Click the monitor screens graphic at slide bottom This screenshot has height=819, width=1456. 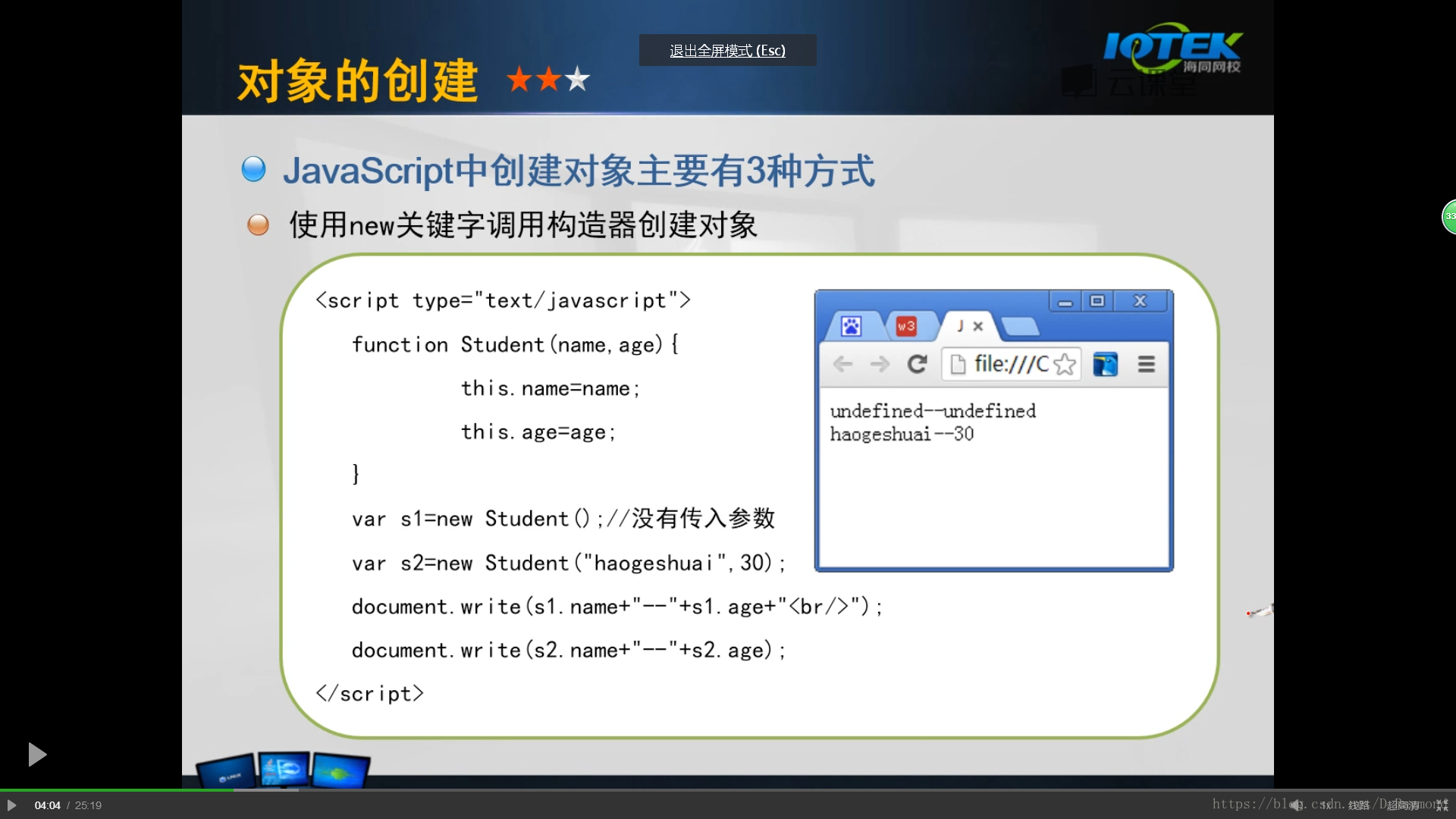[x=283, y=770]
